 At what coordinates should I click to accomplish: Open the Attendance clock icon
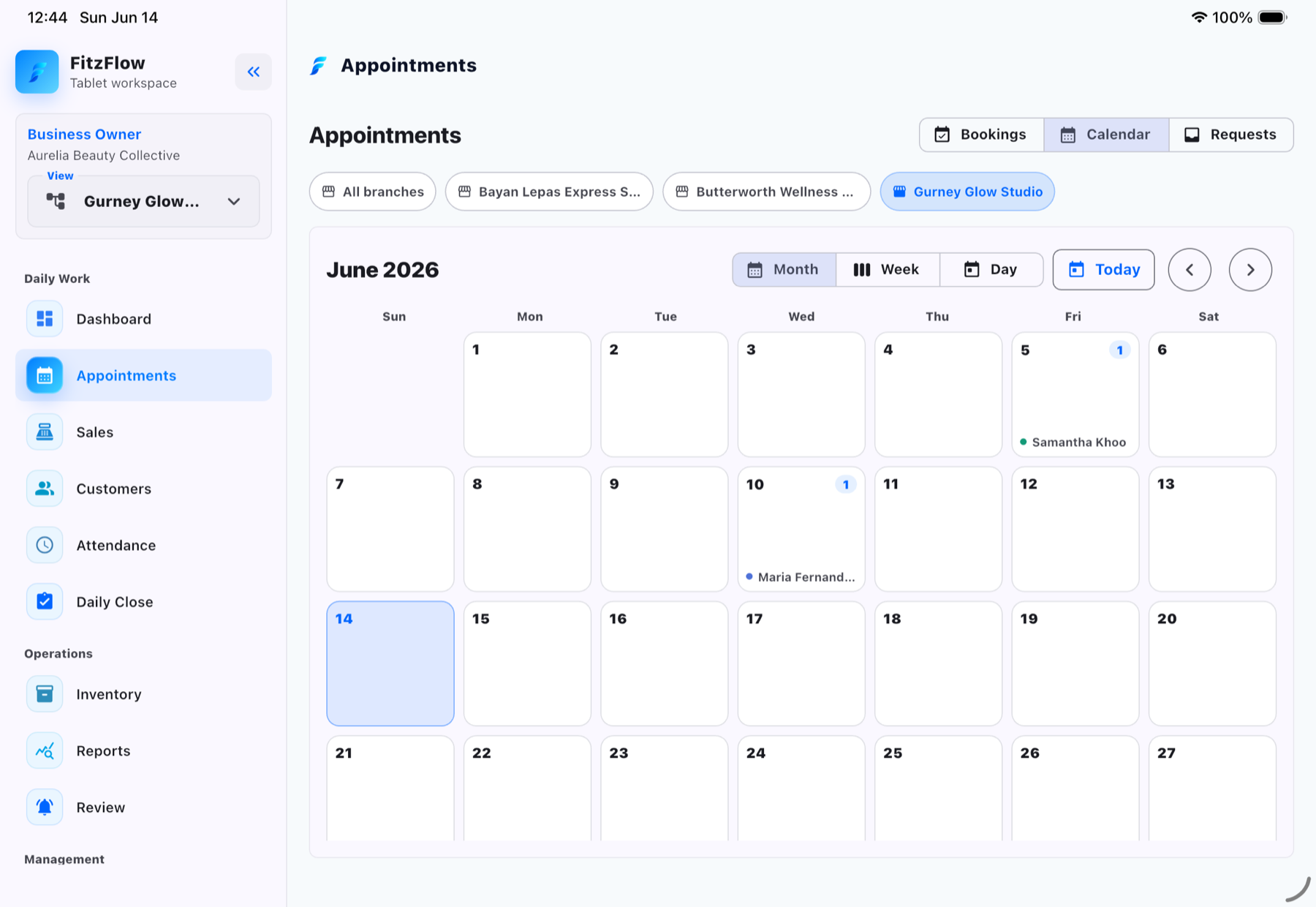(x=45, y=545)
